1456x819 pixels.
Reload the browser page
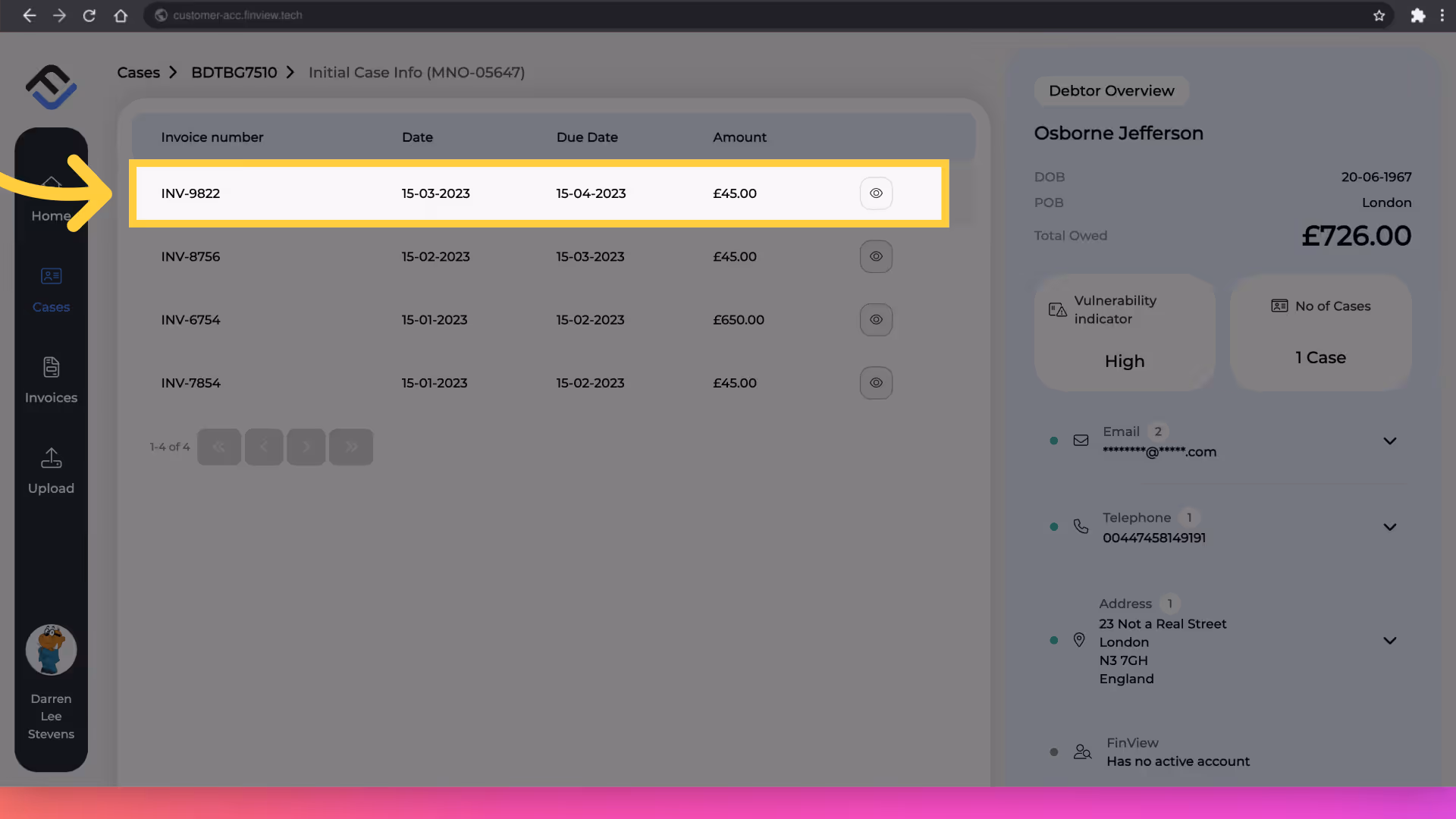[89, 15]
